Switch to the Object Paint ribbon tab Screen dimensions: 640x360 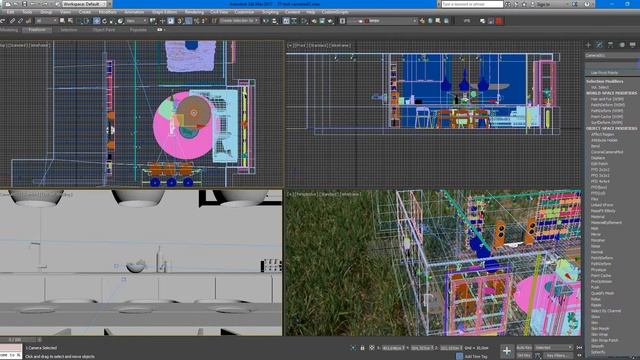(104, 30)
